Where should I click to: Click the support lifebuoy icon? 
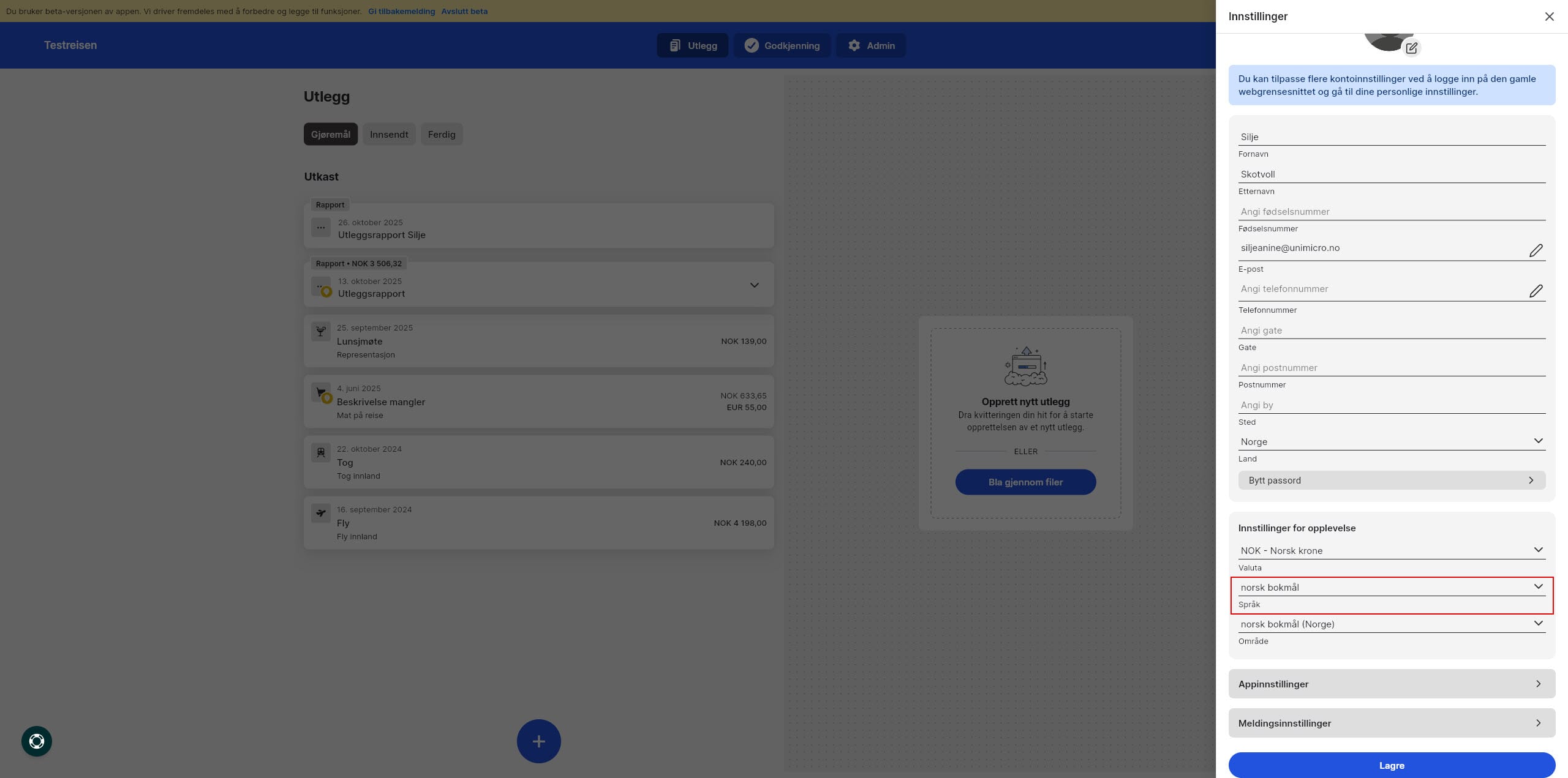37,741
